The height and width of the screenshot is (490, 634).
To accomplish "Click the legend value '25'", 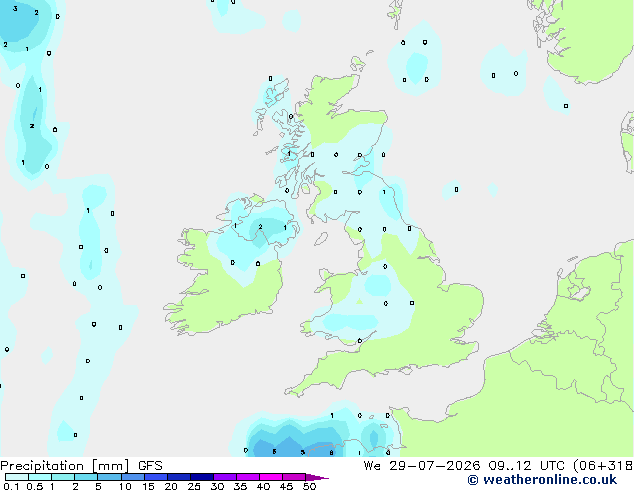I will (194, 486).
